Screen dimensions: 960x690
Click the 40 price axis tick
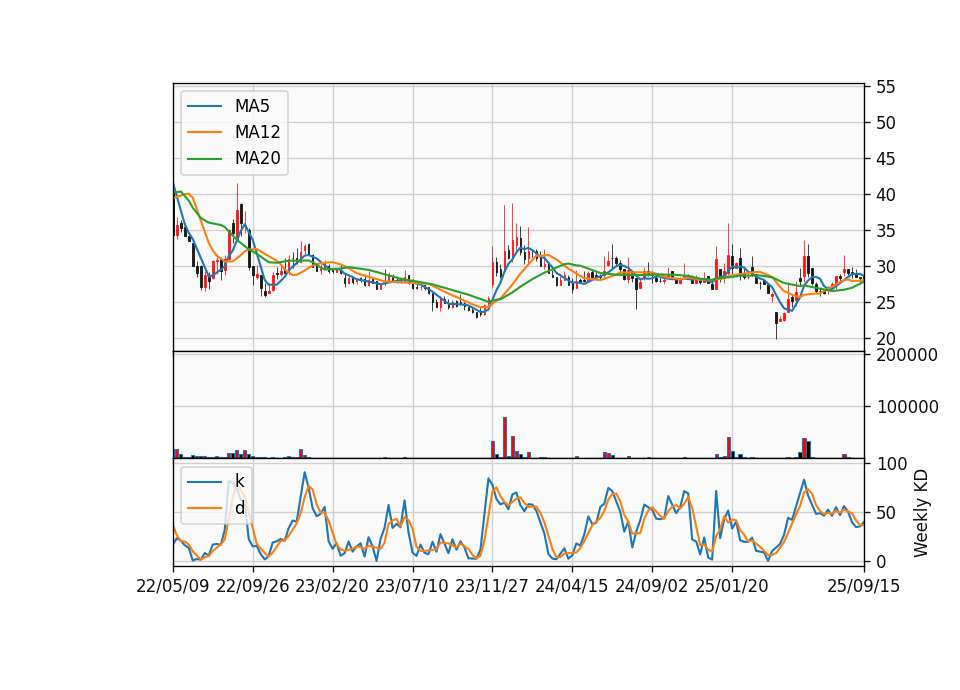885,195
